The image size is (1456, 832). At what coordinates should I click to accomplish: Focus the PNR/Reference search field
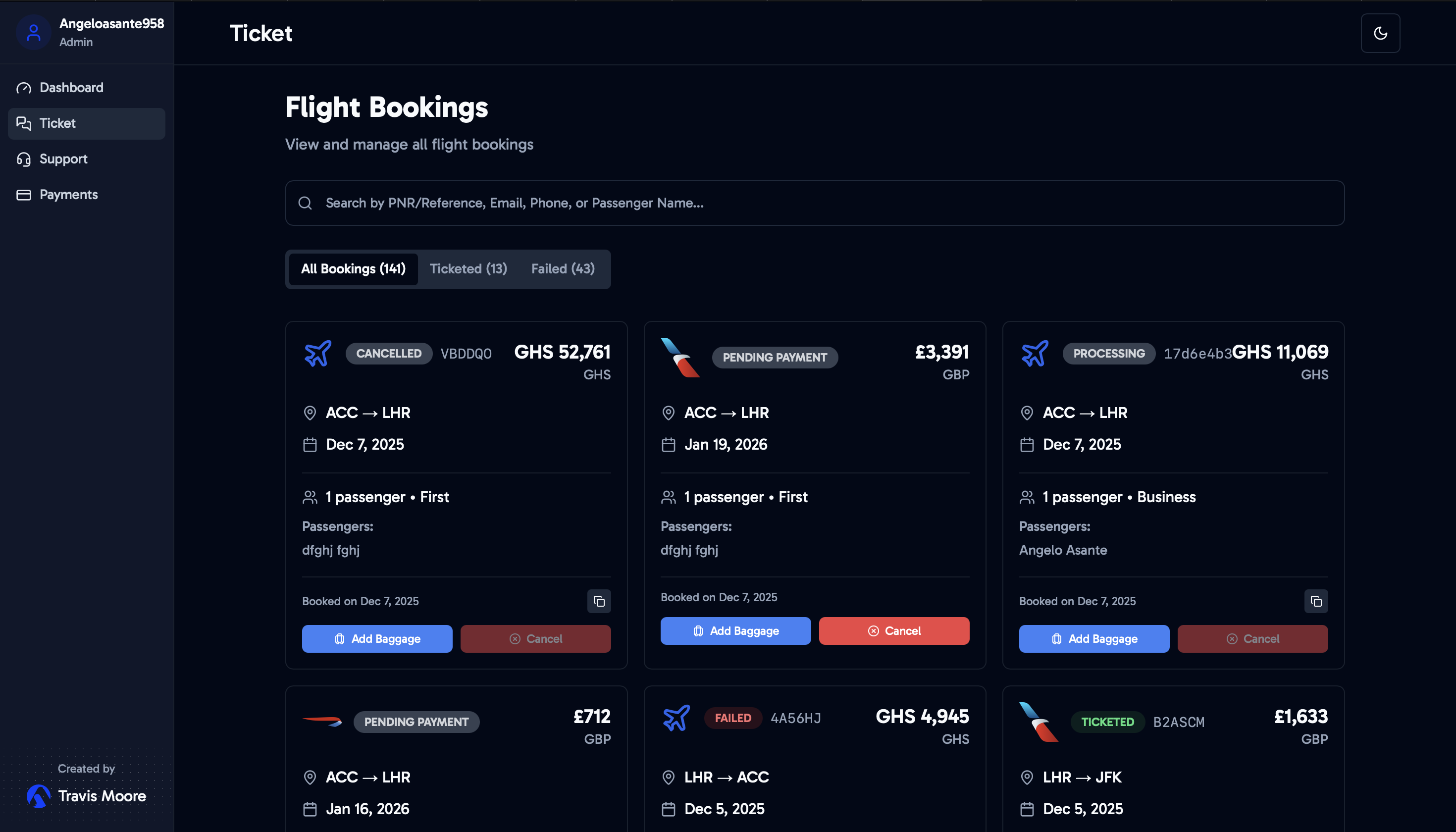800,203
